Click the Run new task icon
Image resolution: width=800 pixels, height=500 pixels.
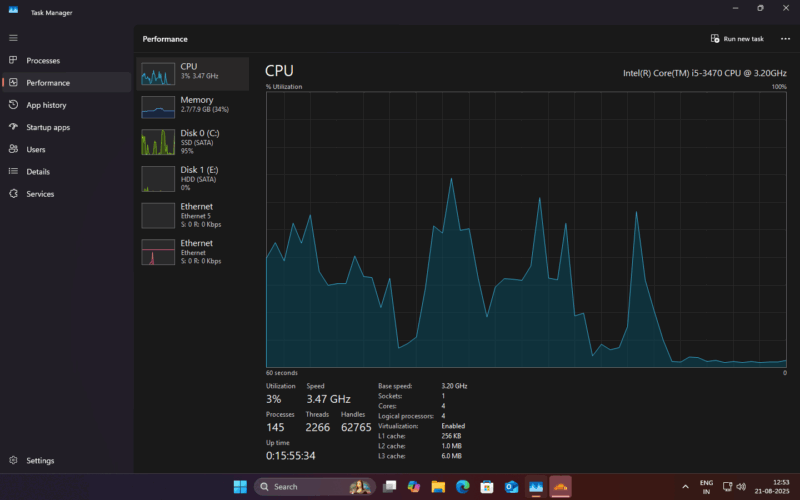715,39
